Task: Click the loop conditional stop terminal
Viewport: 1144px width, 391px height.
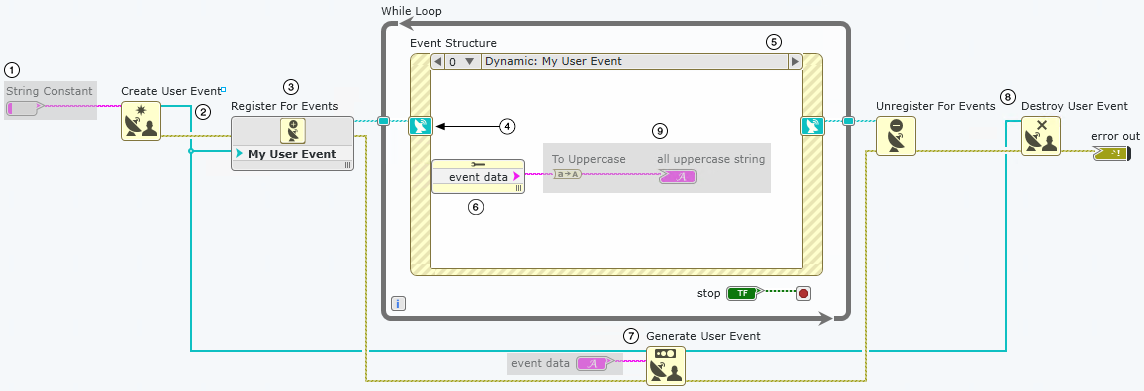Action: tap(804, 293)
